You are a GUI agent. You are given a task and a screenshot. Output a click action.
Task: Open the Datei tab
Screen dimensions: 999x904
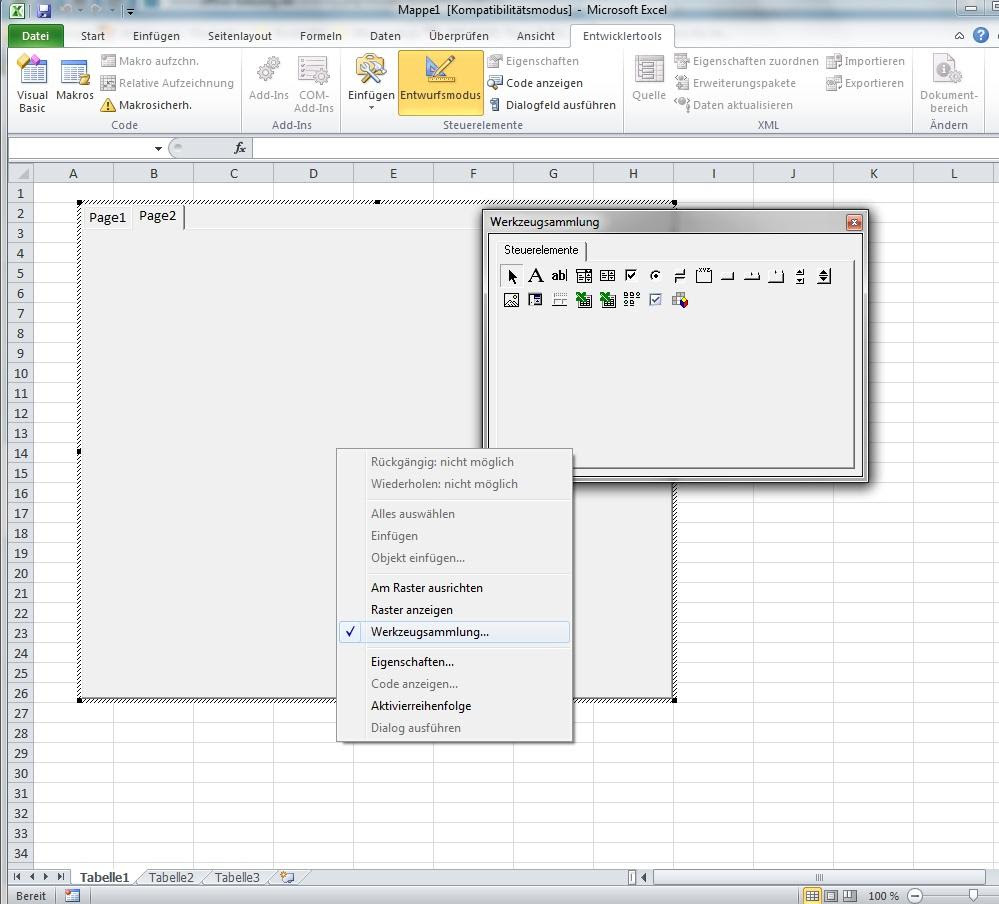click(x=36, y=36)
